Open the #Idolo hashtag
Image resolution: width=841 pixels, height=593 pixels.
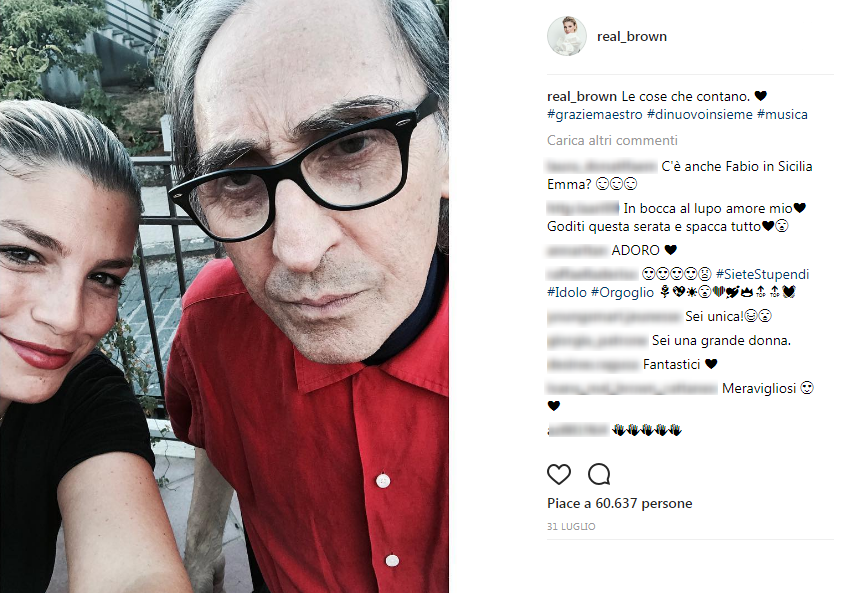[x=566, y=292]
